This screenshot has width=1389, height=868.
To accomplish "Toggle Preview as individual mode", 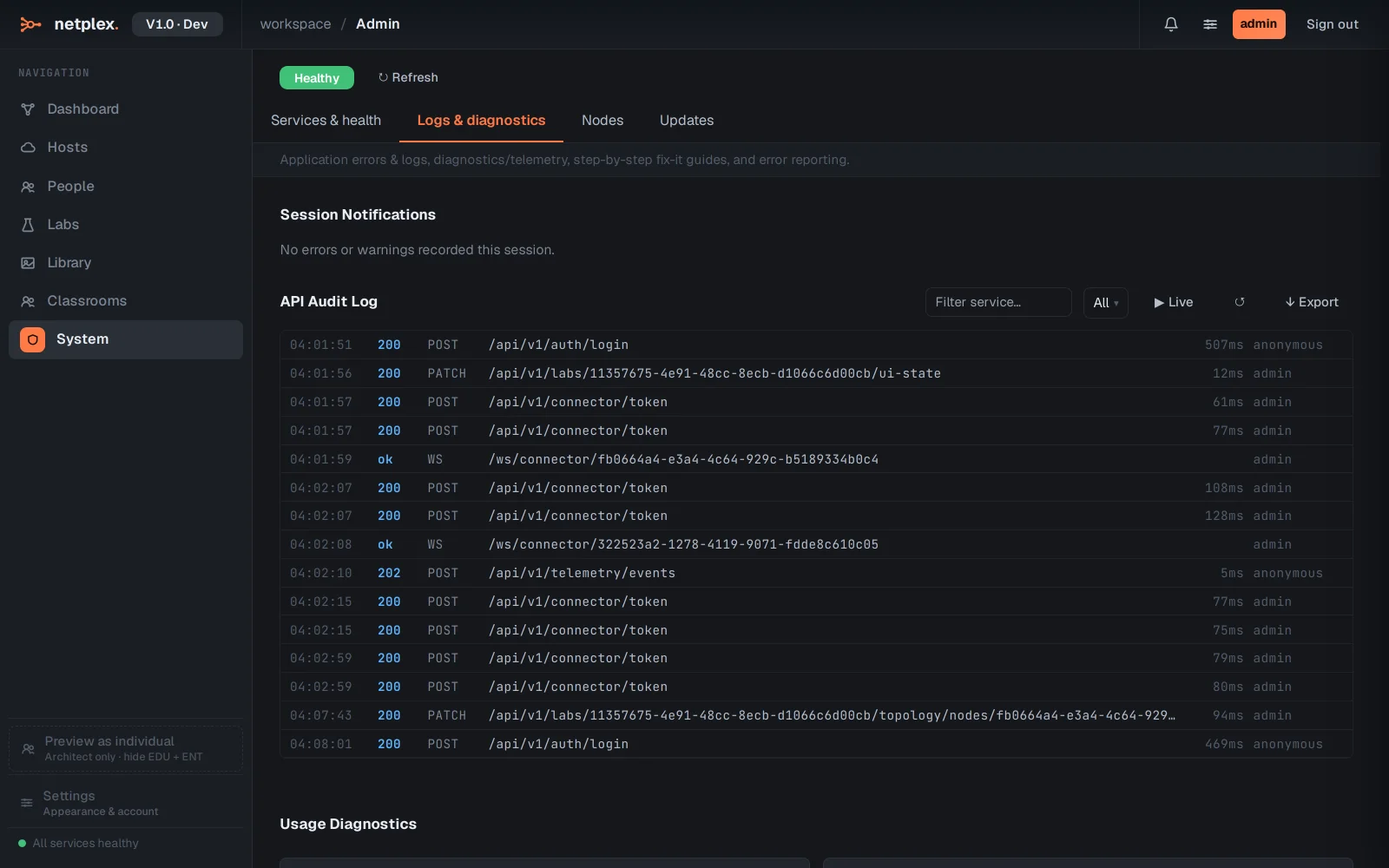I will [x=126, y=748].
